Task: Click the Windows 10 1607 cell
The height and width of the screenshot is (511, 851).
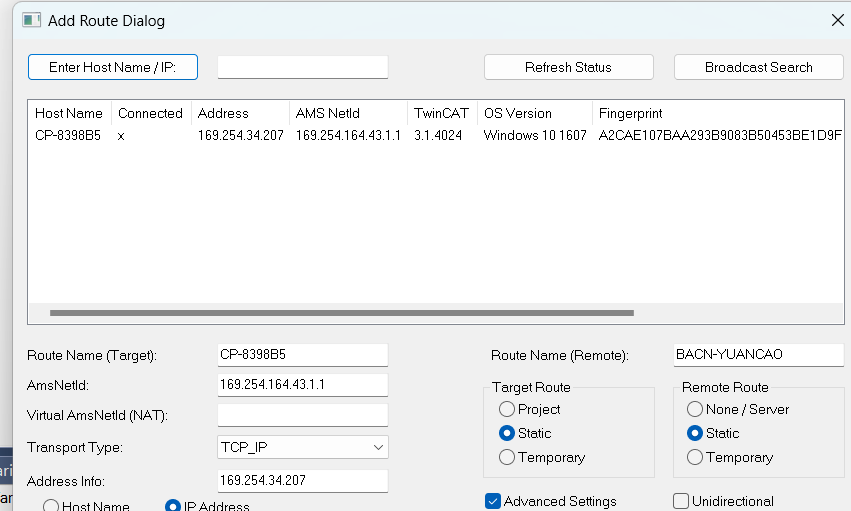Action: 535,136
